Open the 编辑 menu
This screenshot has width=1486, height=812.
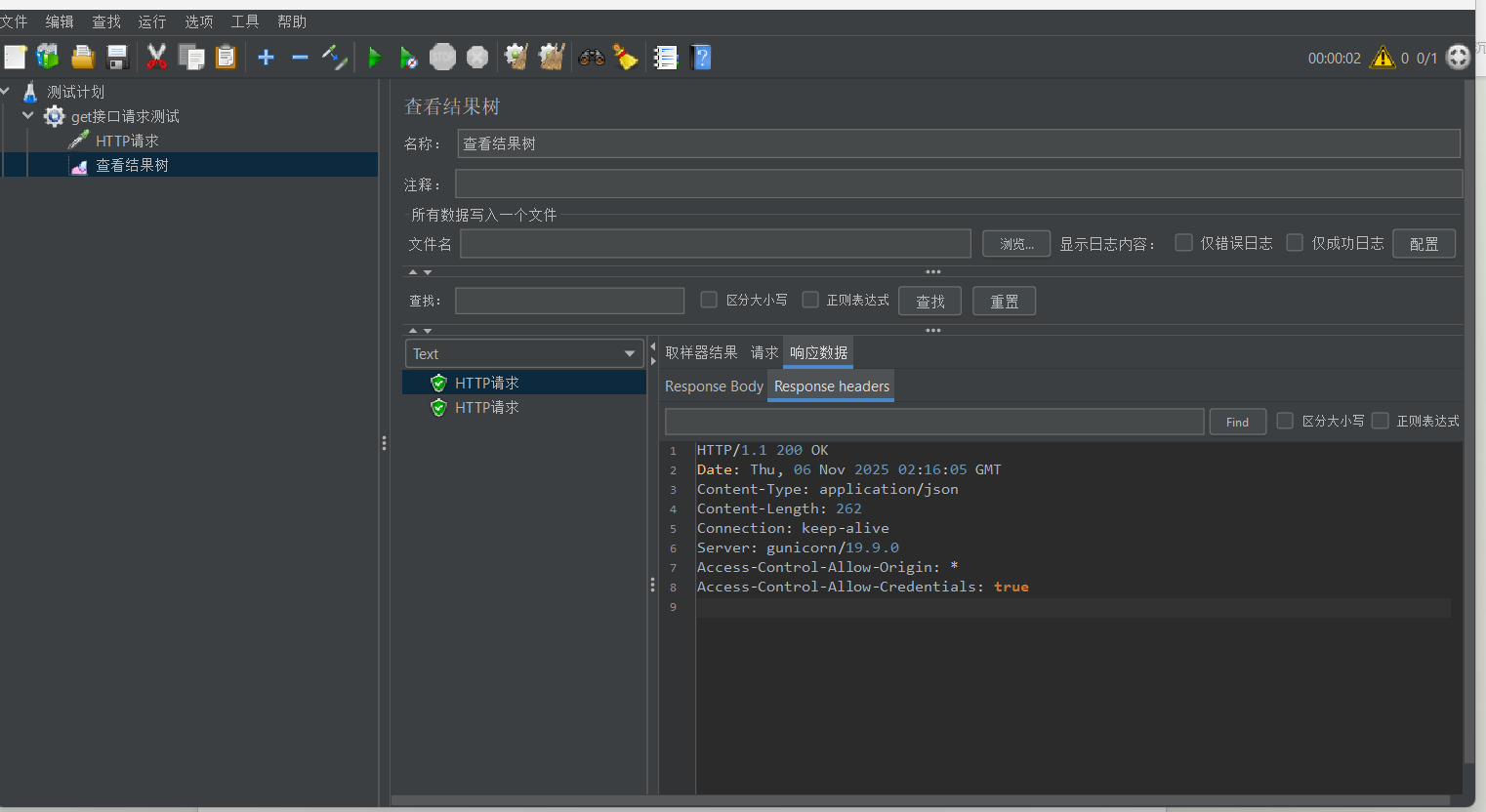pyautogui.click(x=60, y=21)
